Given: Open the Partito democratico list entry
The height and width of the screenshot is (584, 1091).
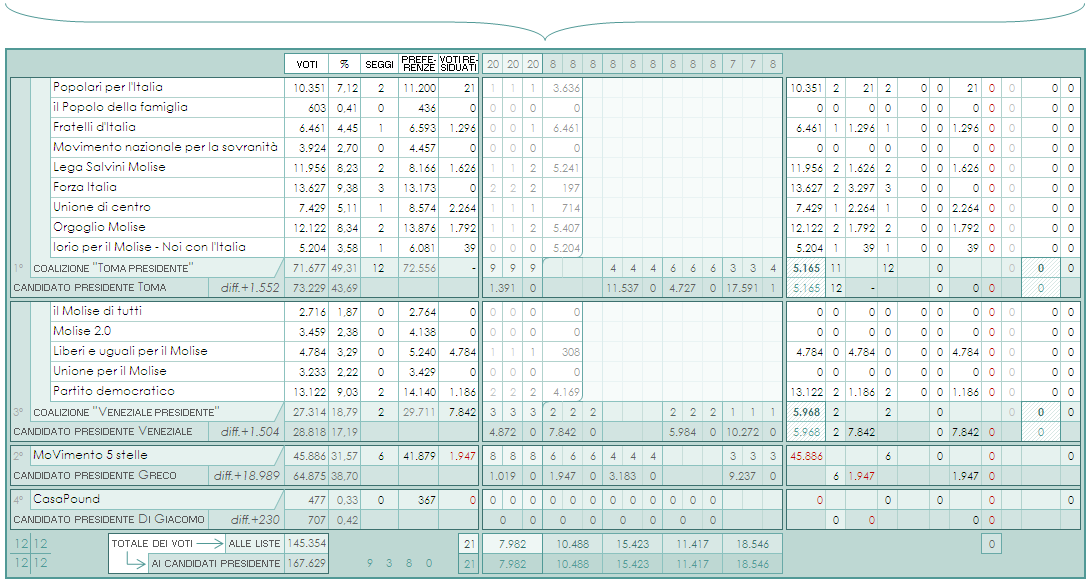Looking at the screenshot, I should [113, 392].
